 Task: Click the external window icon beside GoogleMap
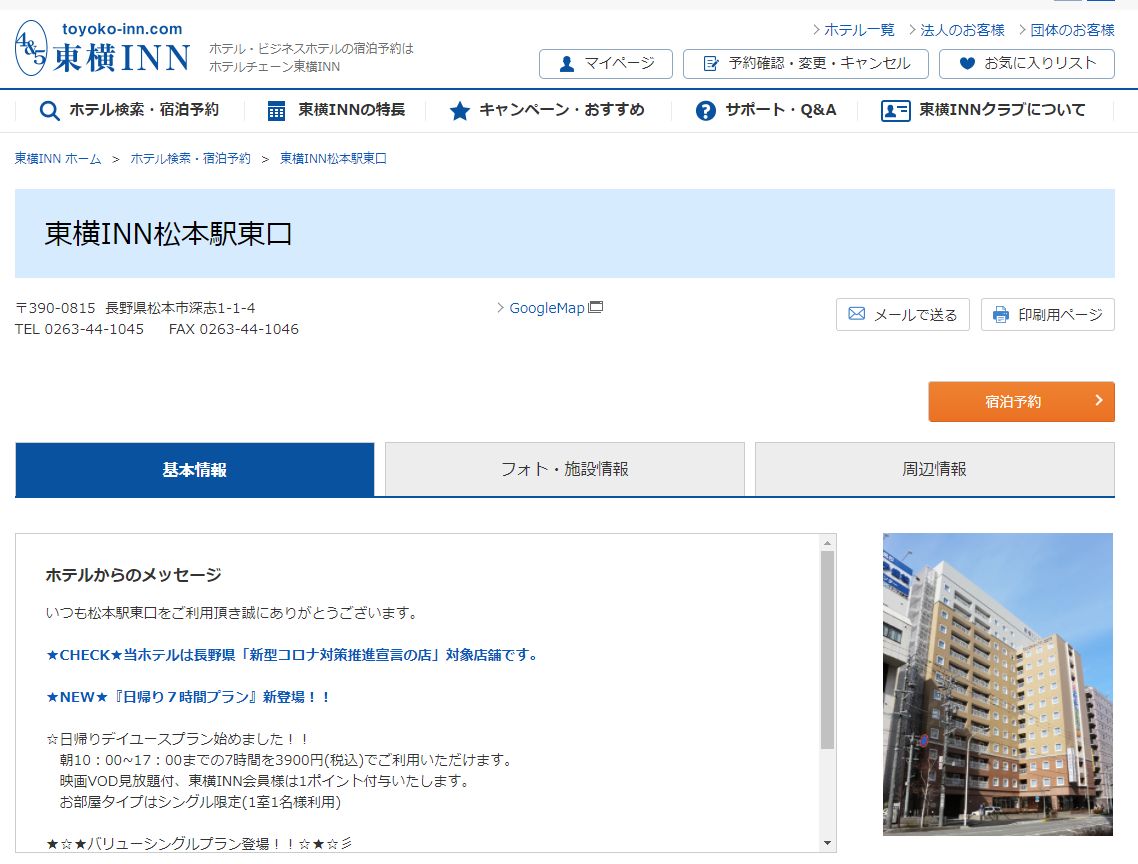pyautogui.click(x=596, y=306)
